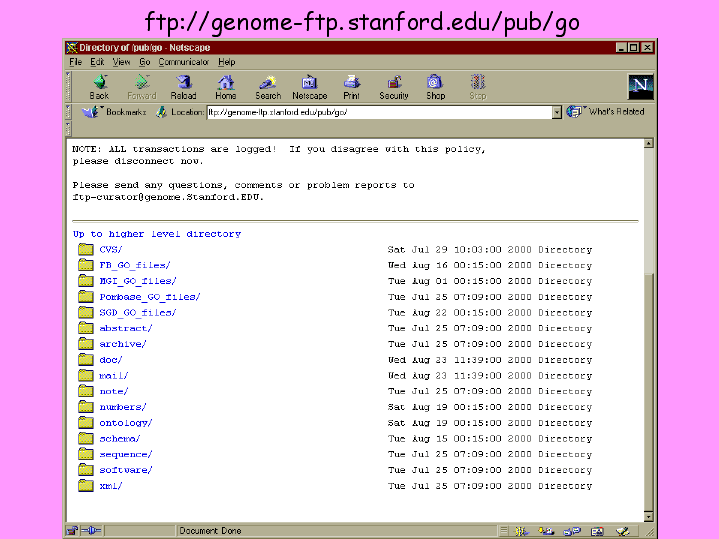
Task: Go to Home via toolbar icon
Action: [x=226, y=86]
